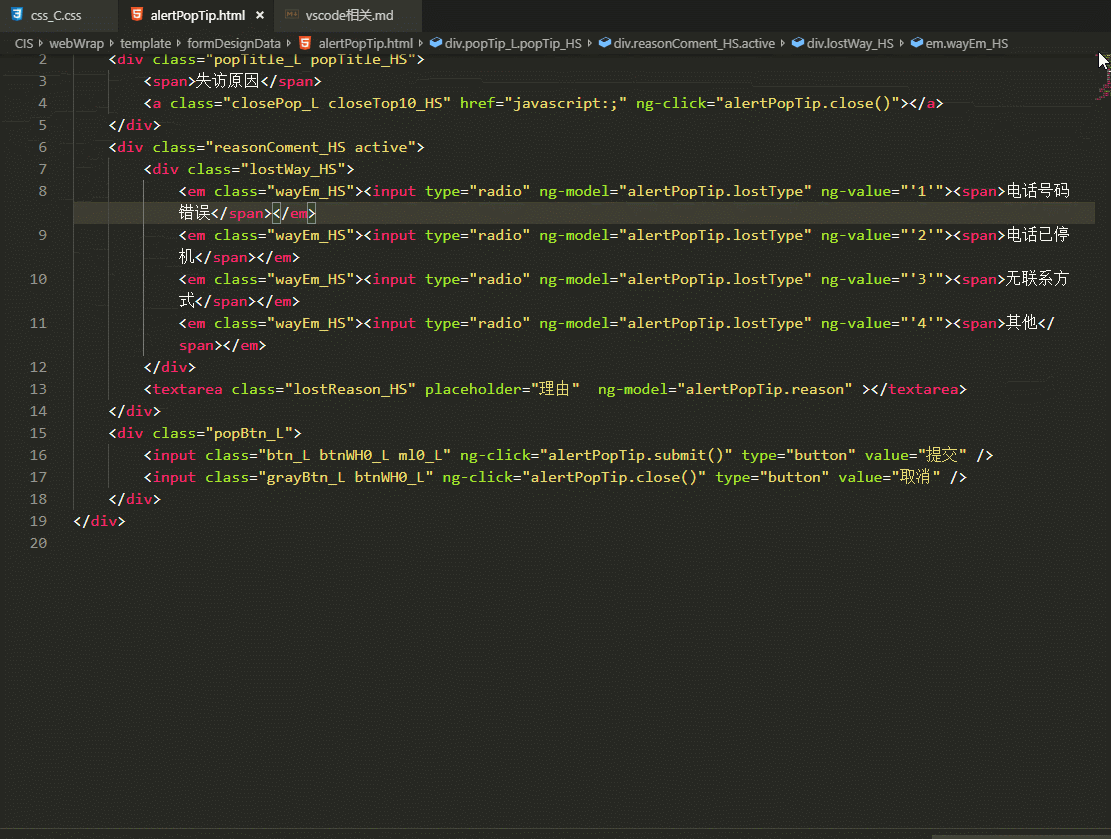Expand breadcrumb arrow after webWrap
The image size is (1111, 839).
(111, 43)
